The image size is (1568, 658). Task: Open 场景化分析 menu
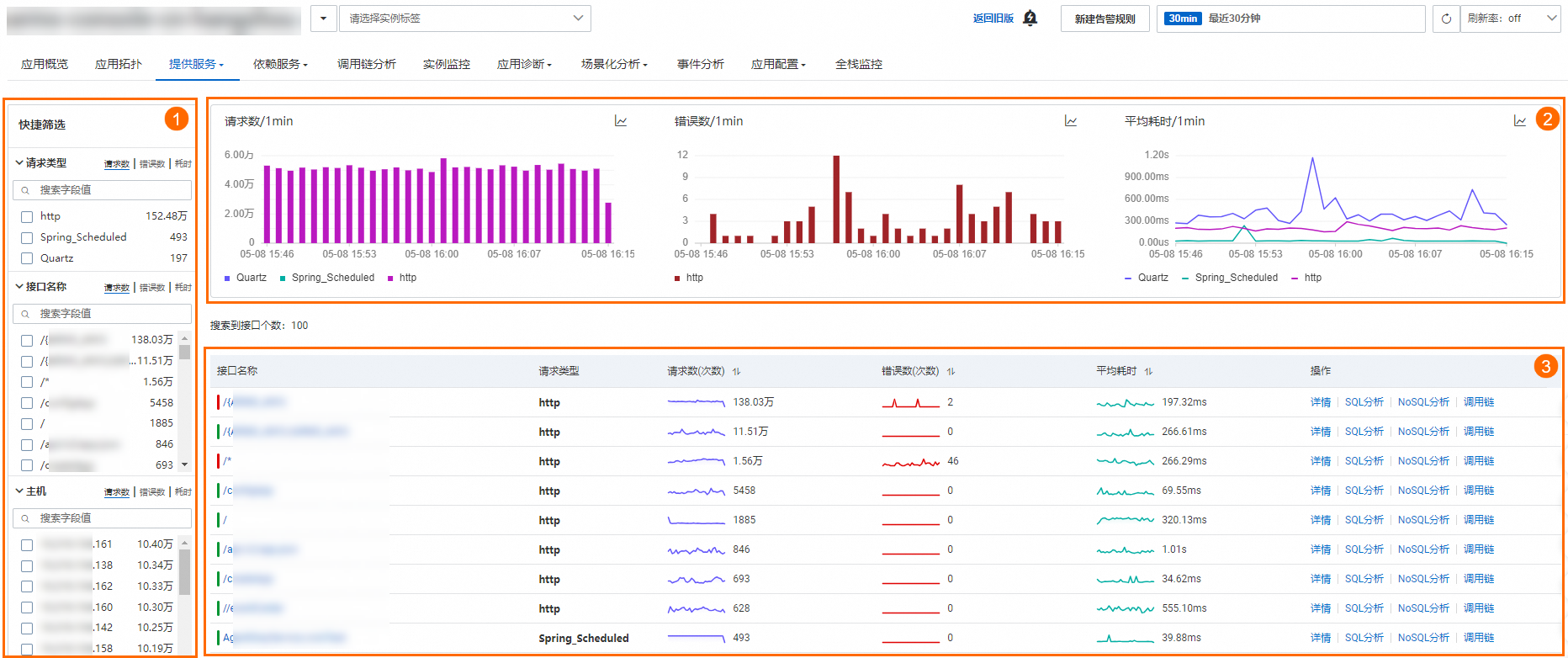[x=614, y=64]
